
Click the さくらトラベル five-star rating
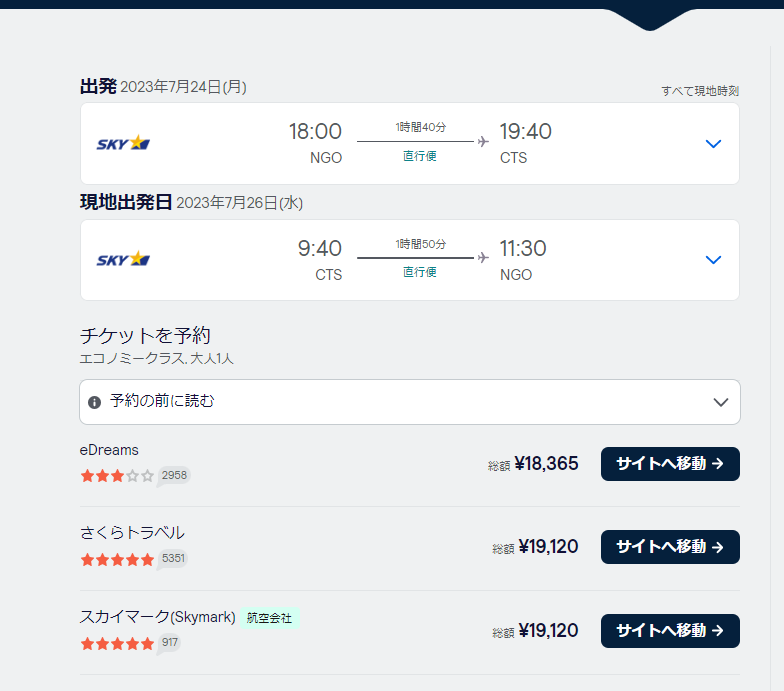coord(117,559)
